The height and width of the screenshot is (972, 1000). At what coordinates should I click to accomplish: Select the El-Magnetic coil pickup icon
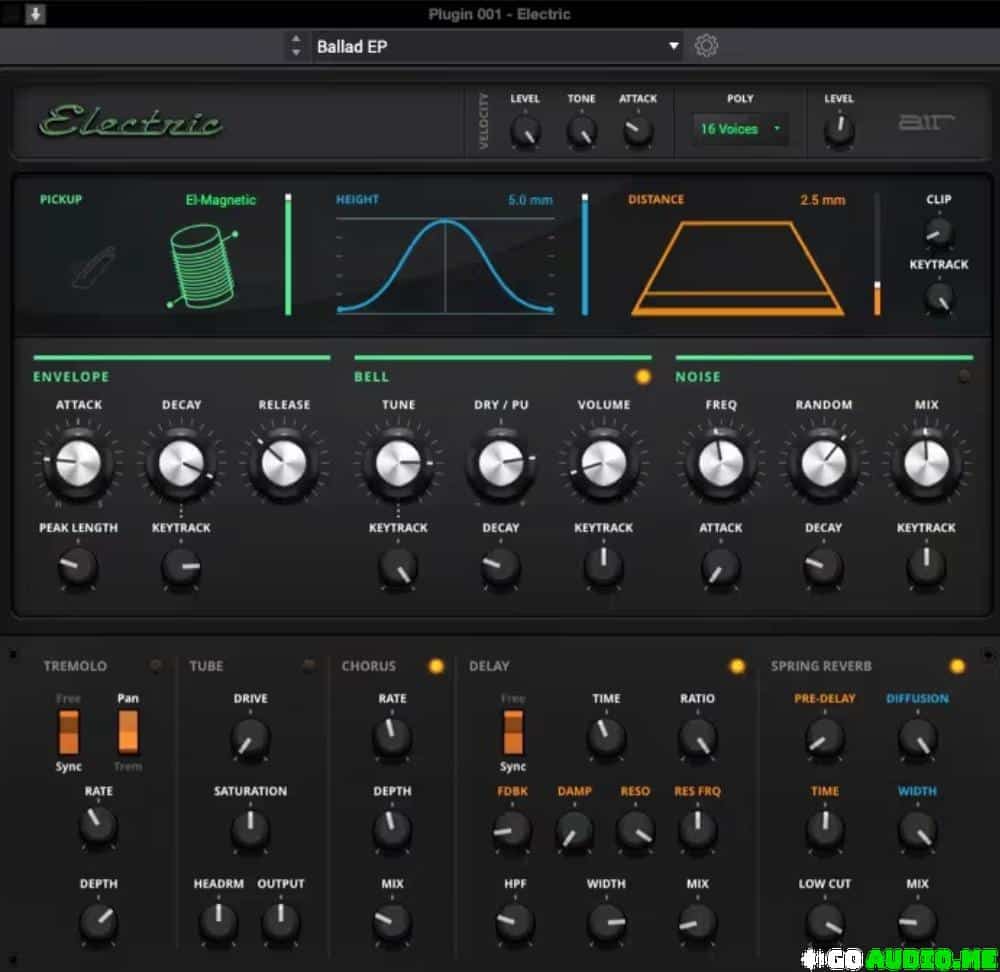(x=203, y=266)
